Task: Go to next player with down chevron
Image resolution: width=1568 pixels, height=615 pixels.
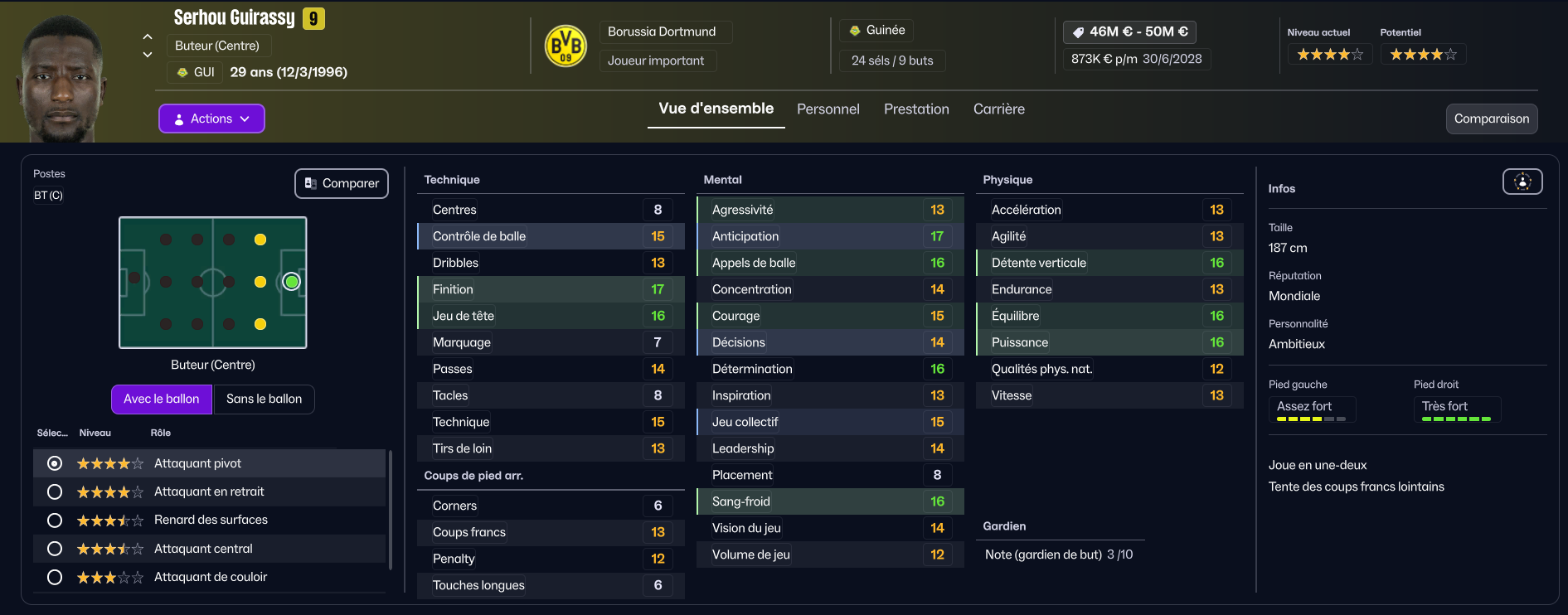Action: [x=148, y=55]
